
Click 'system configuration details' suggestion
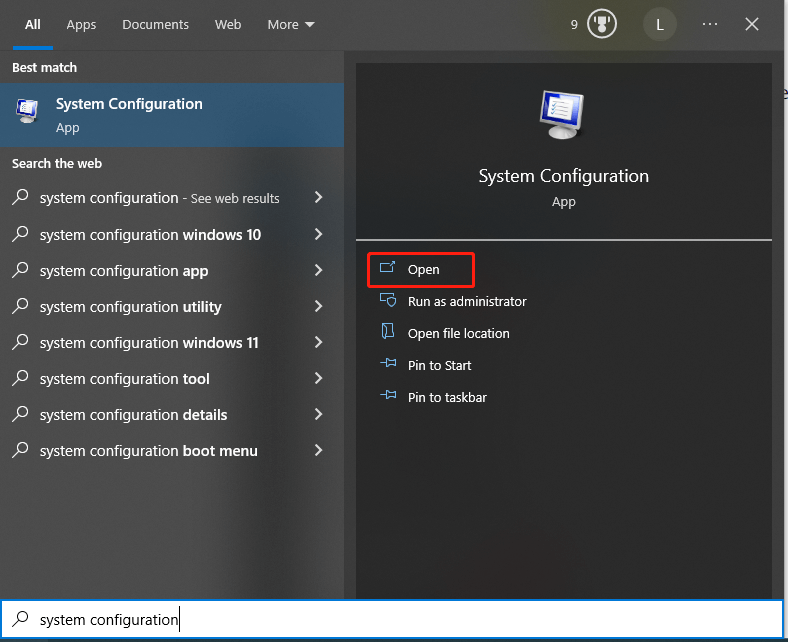[x=133, y=415]
